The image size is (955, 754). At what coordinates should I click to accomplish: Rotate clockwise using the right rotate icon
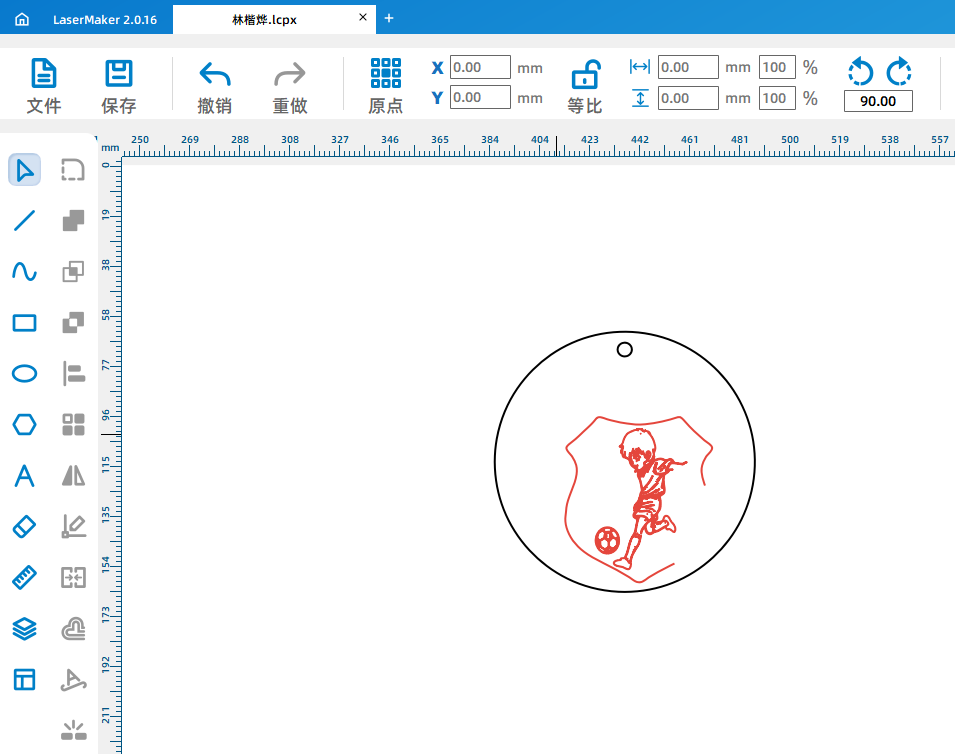[x=898, y=71]
